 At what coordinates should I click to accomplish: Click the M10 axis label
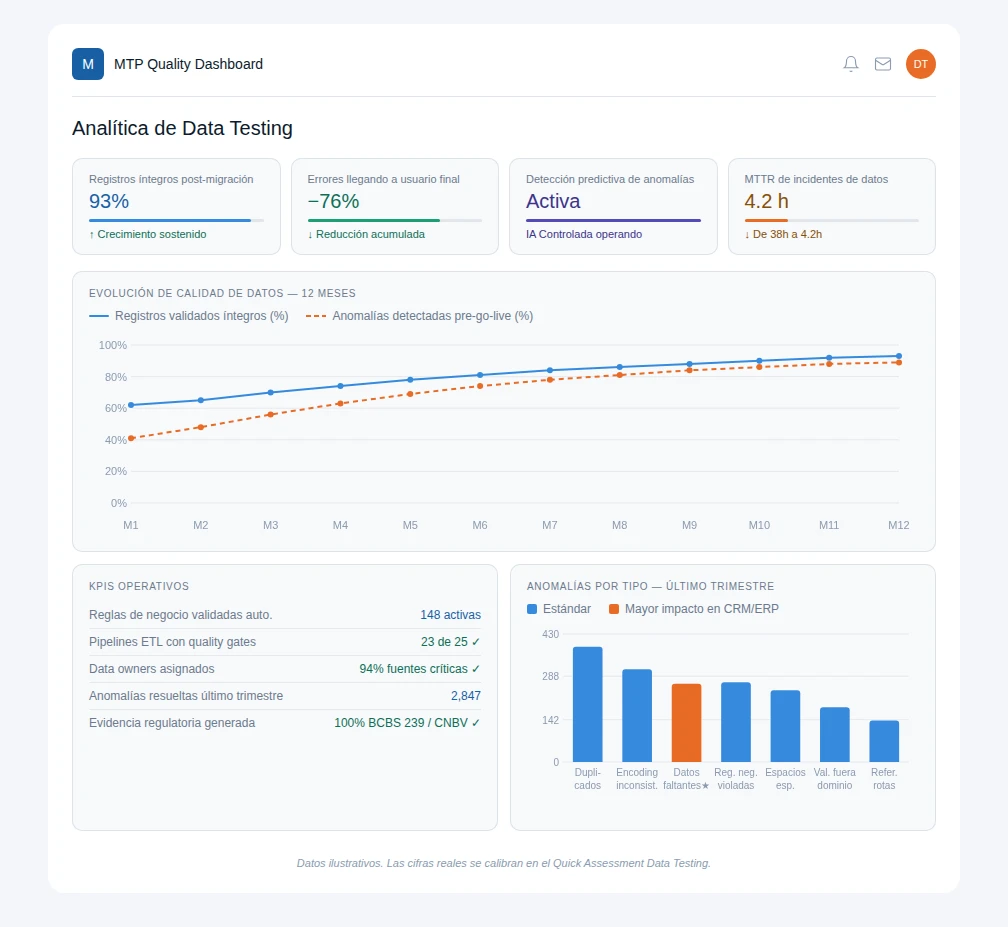pos(759,525)
